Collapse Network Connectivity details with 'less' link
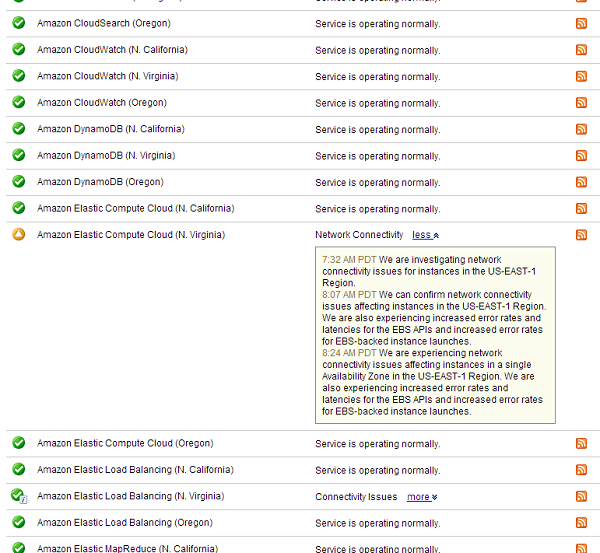Image resolution: width=600 pixels, height=553 pixels. pyautogui.click(x=425, y=235)
